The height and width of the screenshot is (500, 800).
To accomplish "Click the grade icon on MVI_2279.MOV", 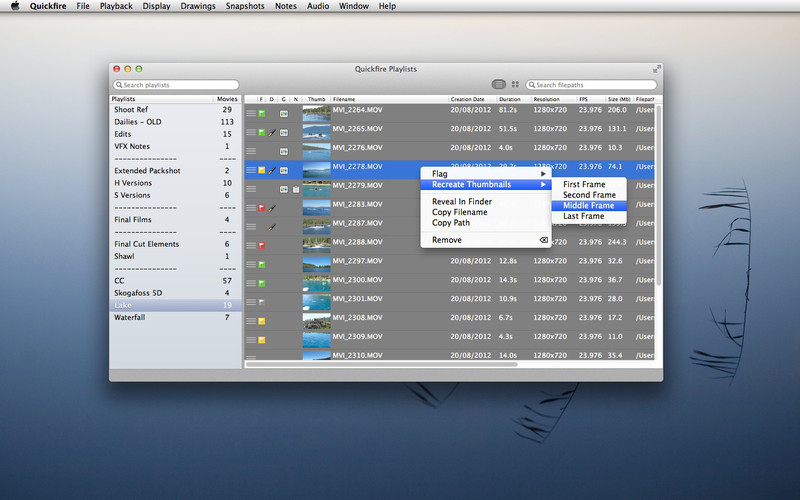I will pos(284,189).
